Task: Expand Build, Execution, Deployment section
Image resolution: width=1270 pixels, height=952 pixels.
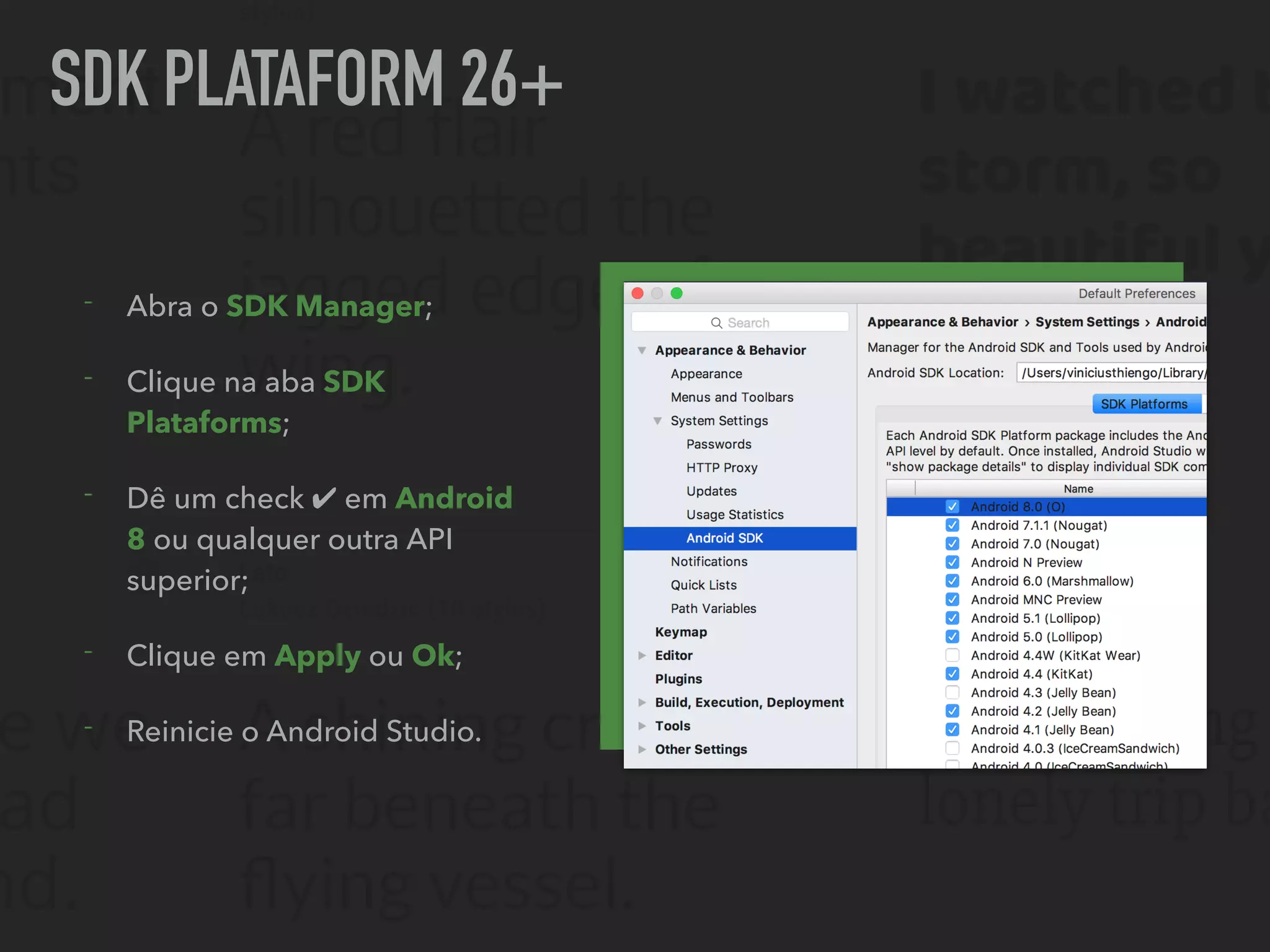Action: point(642,702)
